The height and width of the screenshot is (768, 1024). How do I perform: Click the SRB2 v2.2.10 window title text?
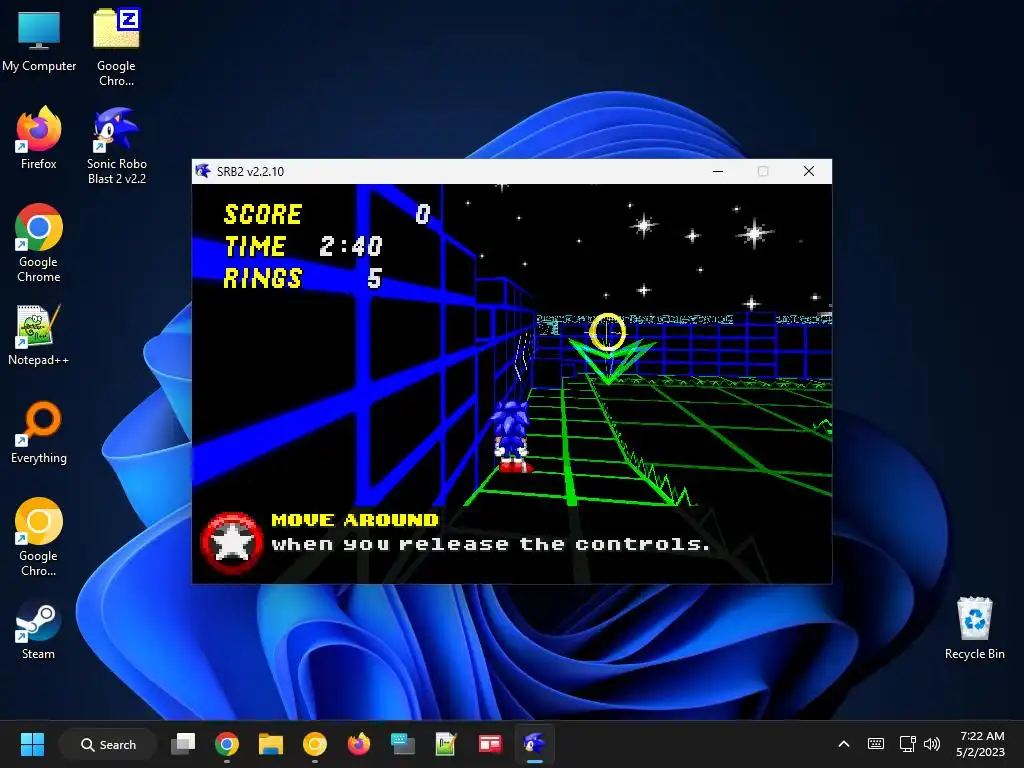(250, 172)
